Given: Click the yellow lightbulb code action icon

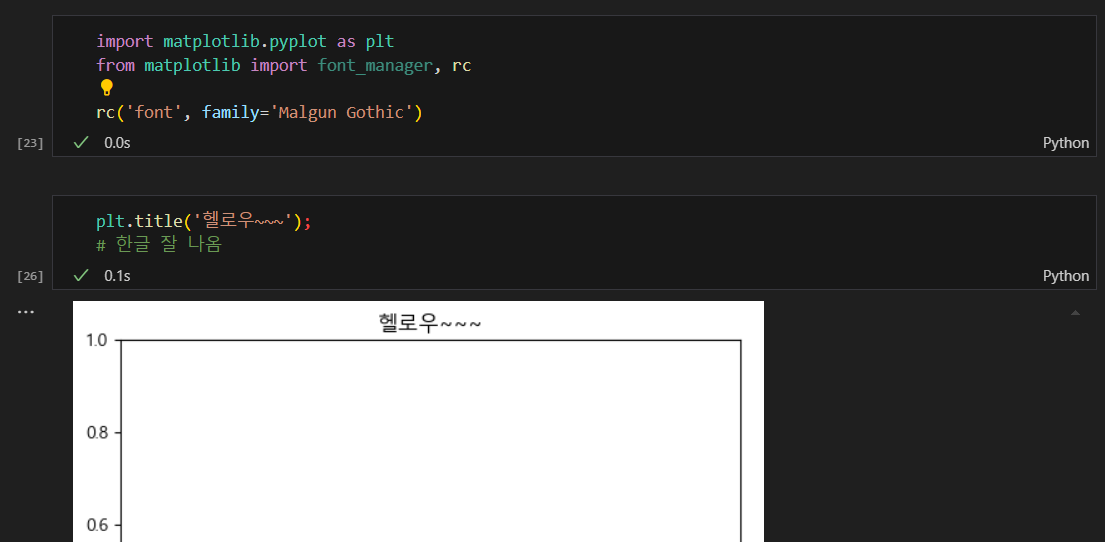Looking at the screenshot, I should 106,87.
